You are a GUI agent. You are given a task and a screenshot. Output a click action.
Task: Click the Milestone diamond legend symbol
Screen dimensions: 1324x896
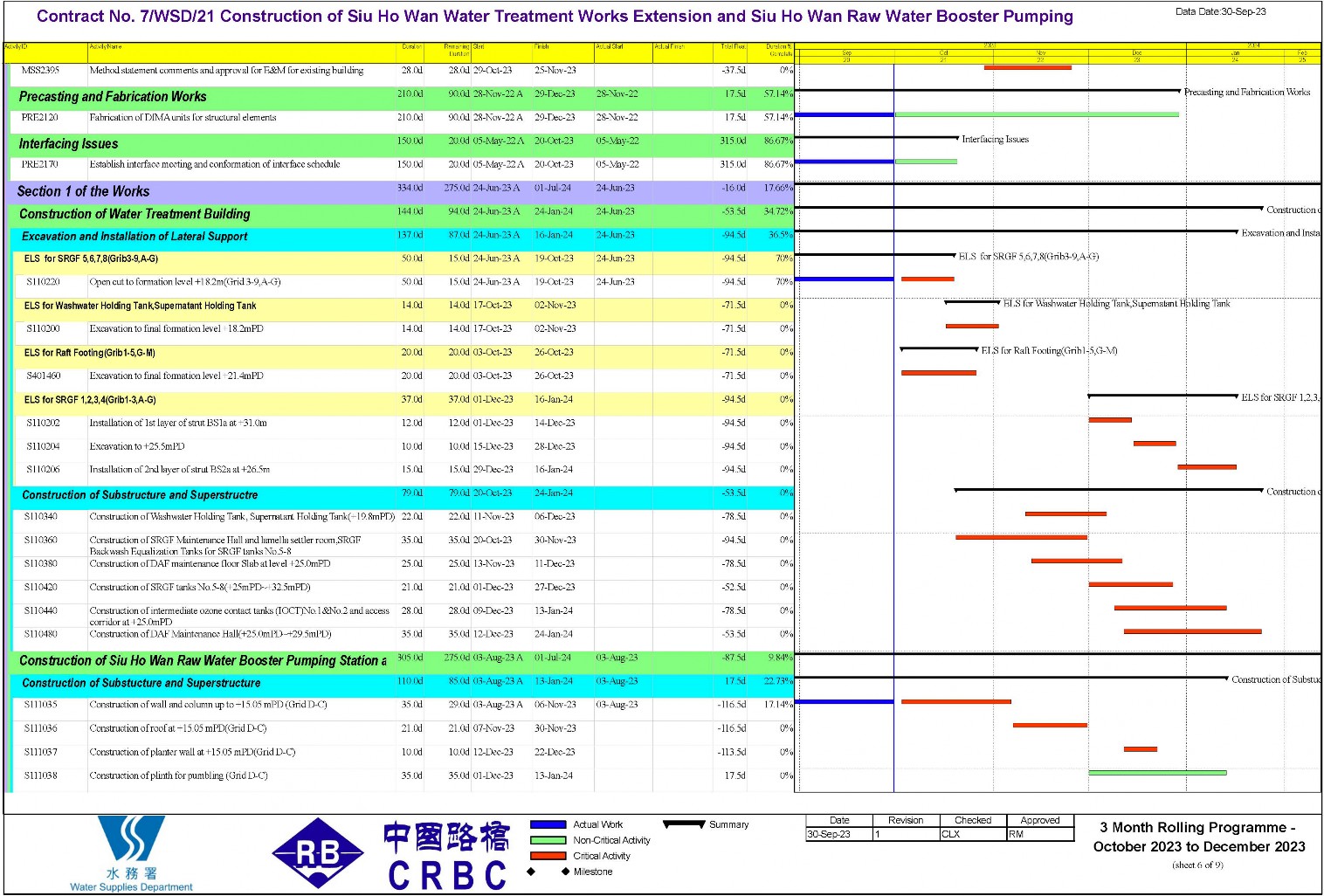pos(548,872)
